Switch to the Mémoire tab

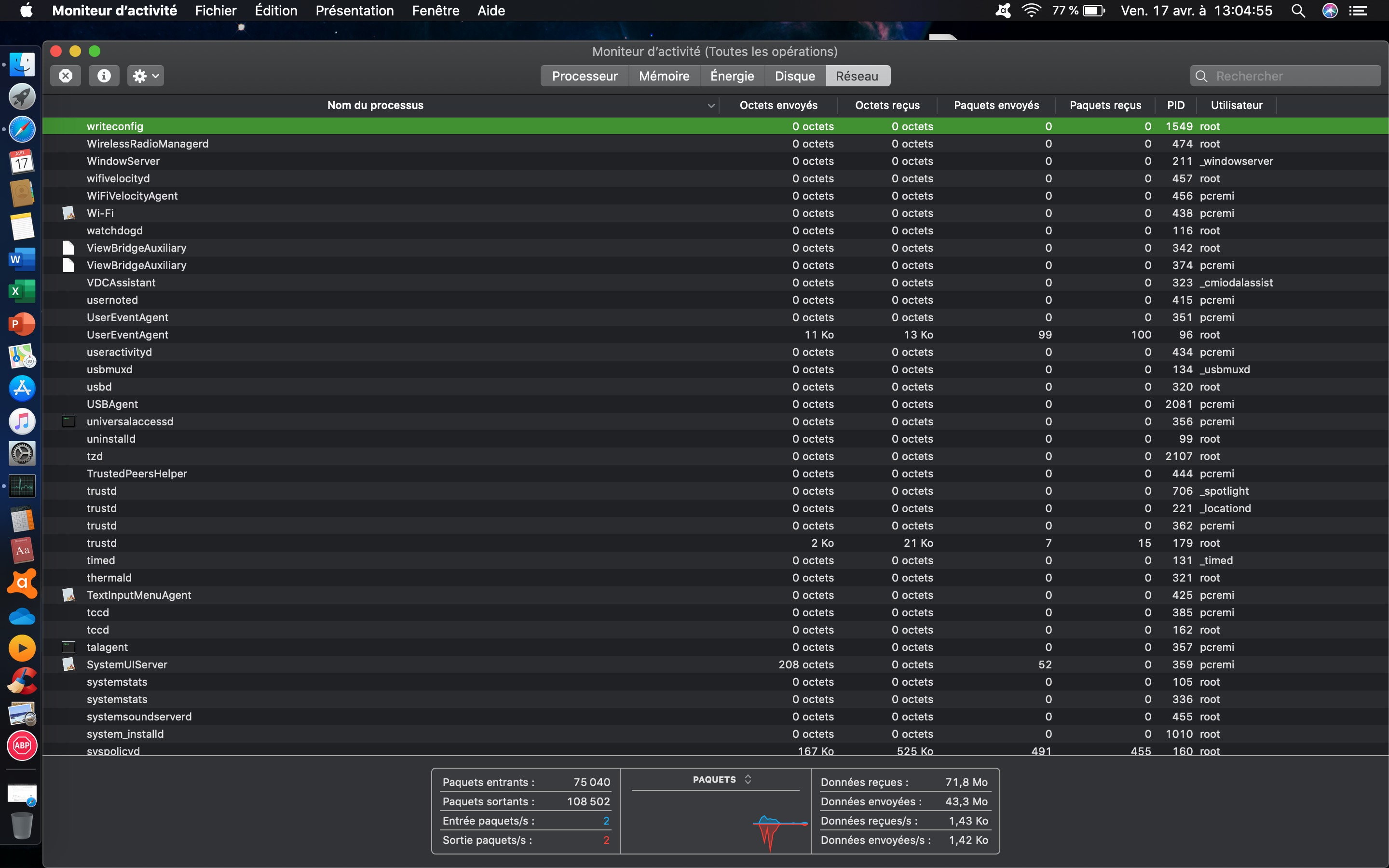tap(664, 76)
